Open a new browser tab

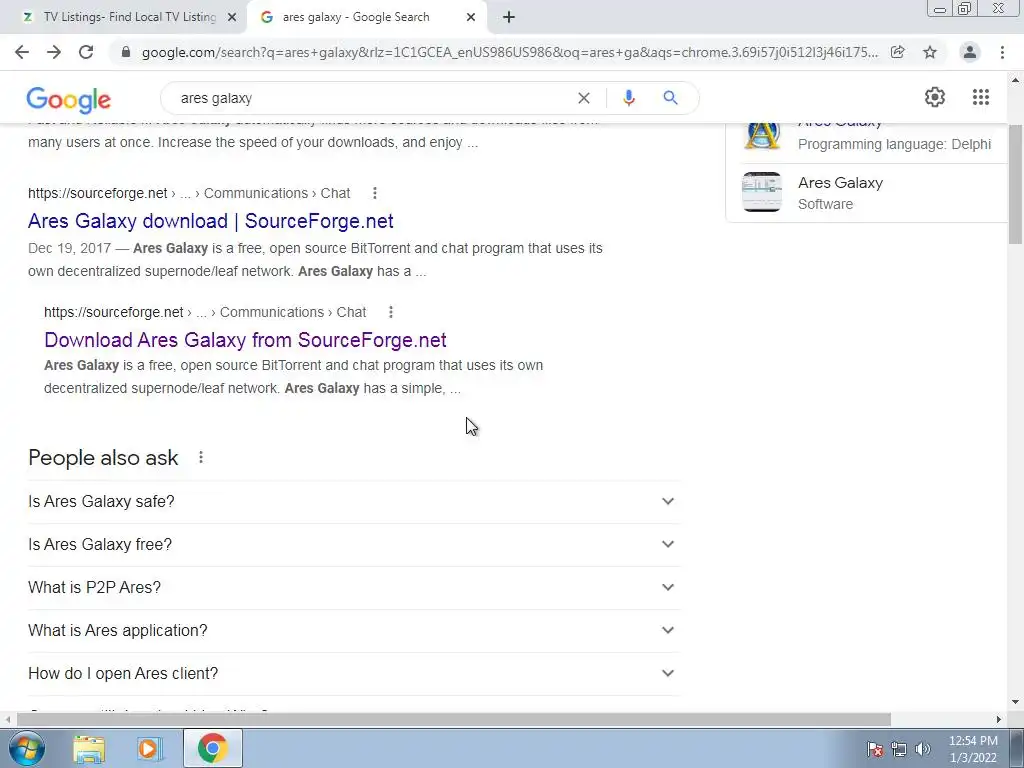pyautogui.click(x=509, y=18)
